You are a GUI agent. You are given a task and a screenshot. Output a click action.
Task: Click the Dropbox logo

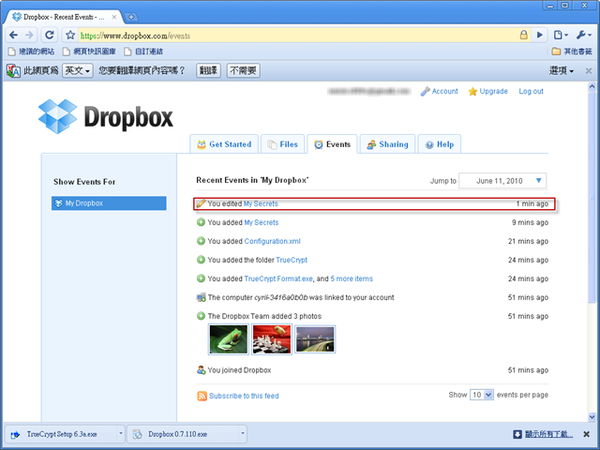pos(106,117)
